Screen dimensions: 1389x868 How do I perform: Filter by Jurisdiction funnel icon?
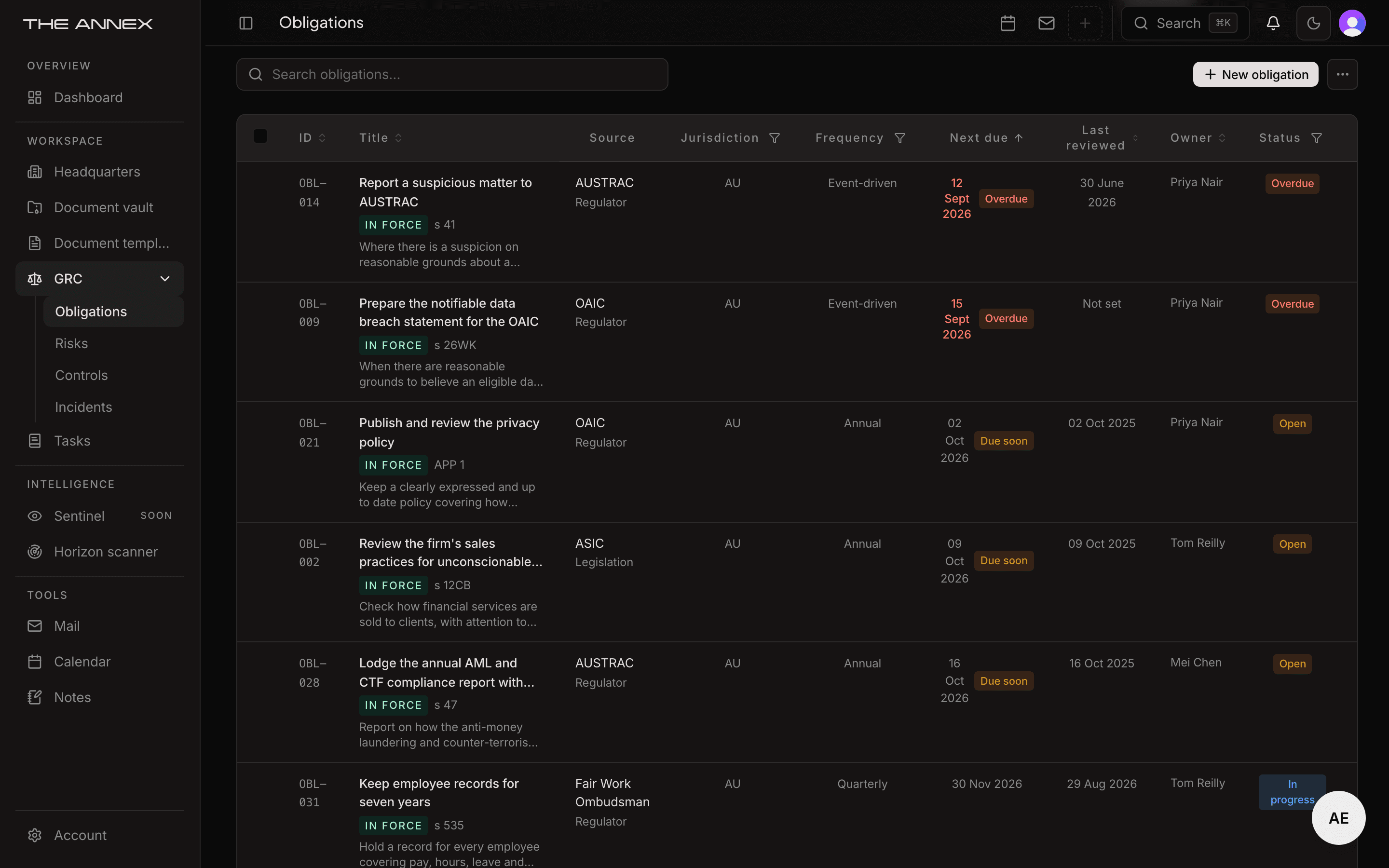[x=774, y=138]
